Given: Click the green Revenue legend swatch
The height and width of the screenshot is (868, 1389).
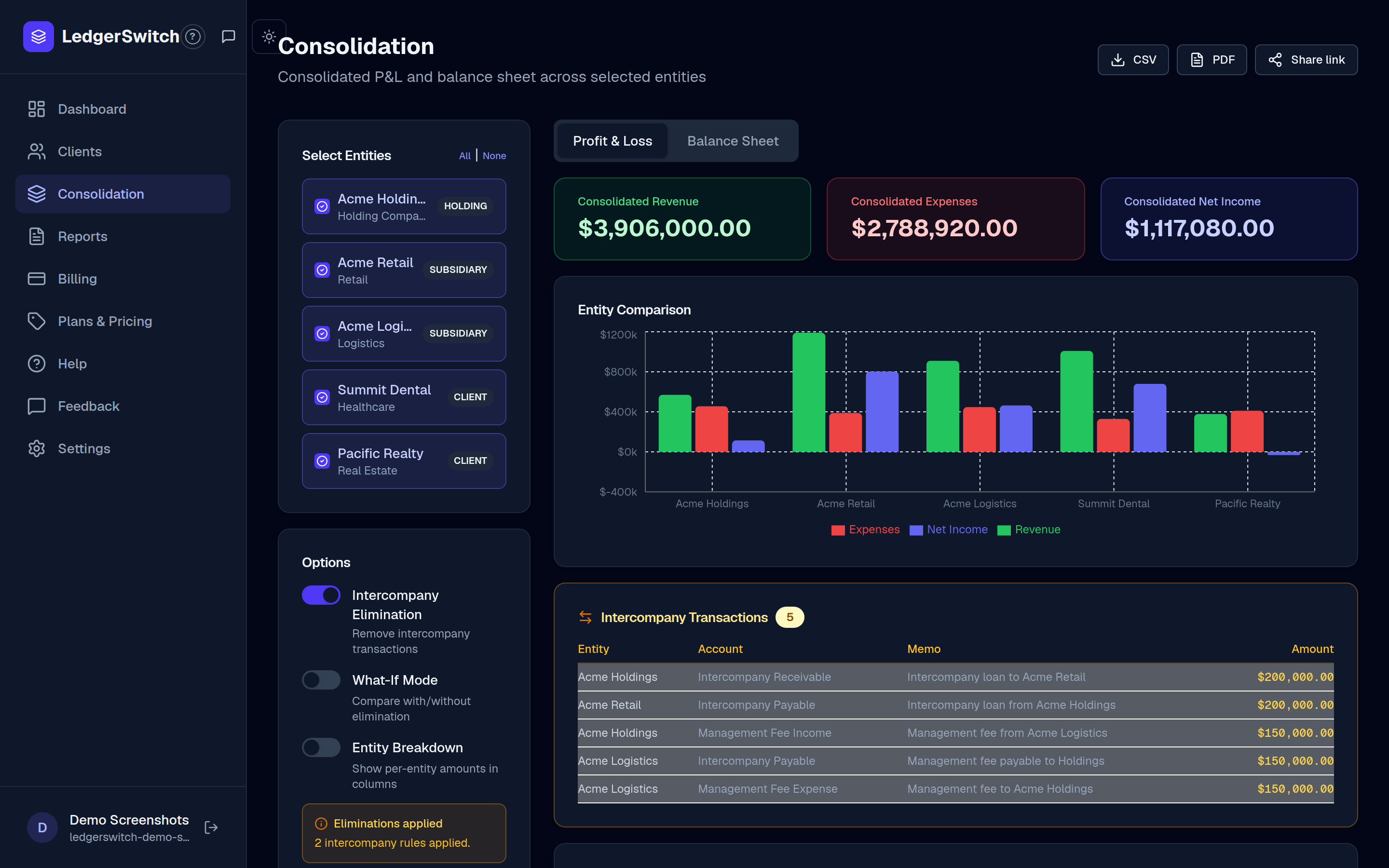Looking at the screenshot, I should coord(1004,530).
